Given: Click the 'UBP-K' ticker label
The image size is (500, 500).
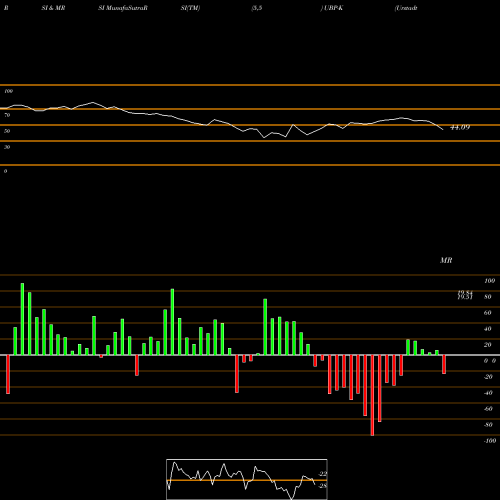Looking at the screenshot, I should [333, 8].
